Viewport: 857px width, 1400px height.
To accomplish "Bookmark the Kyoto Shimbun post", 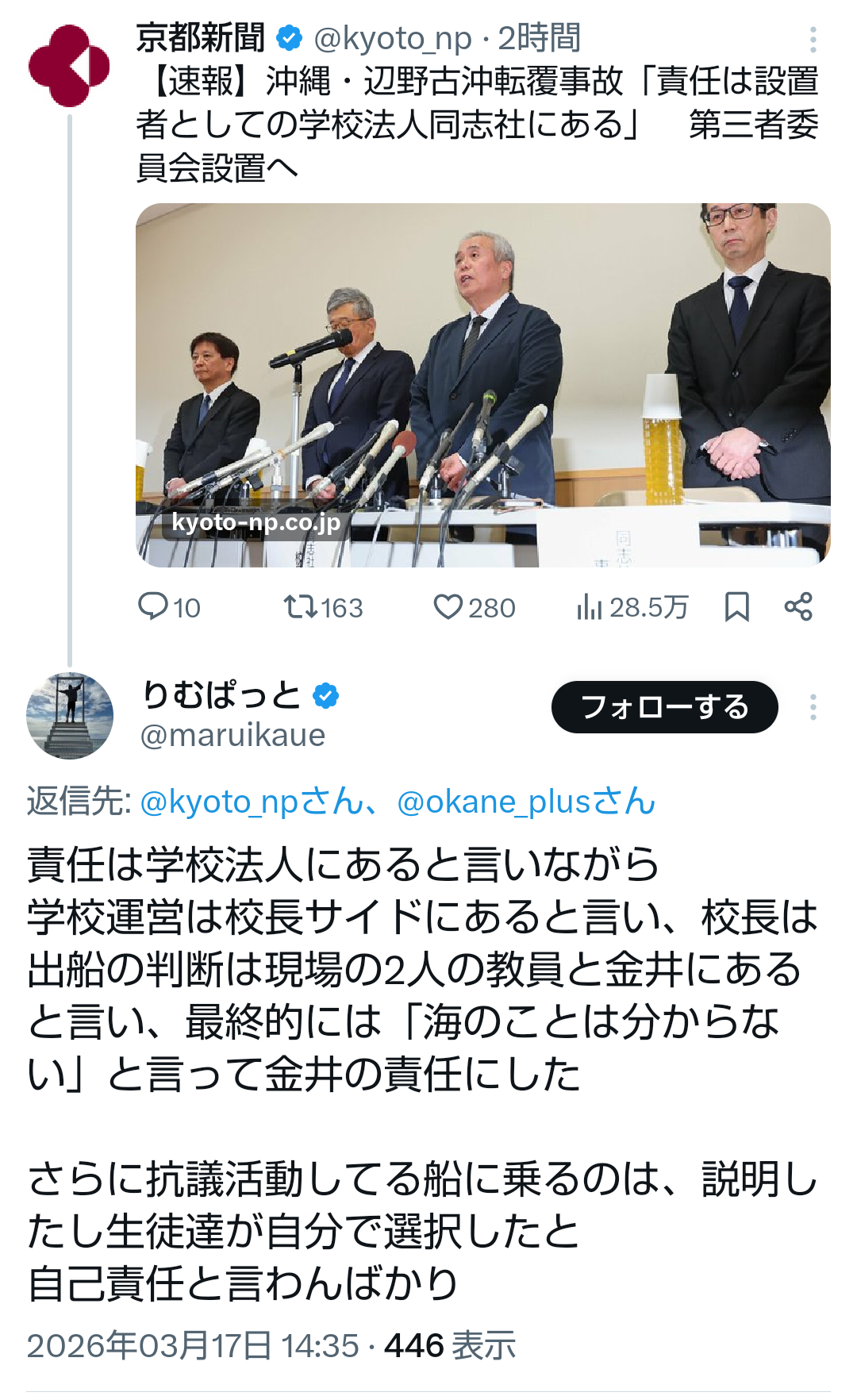I will (737, 607).
